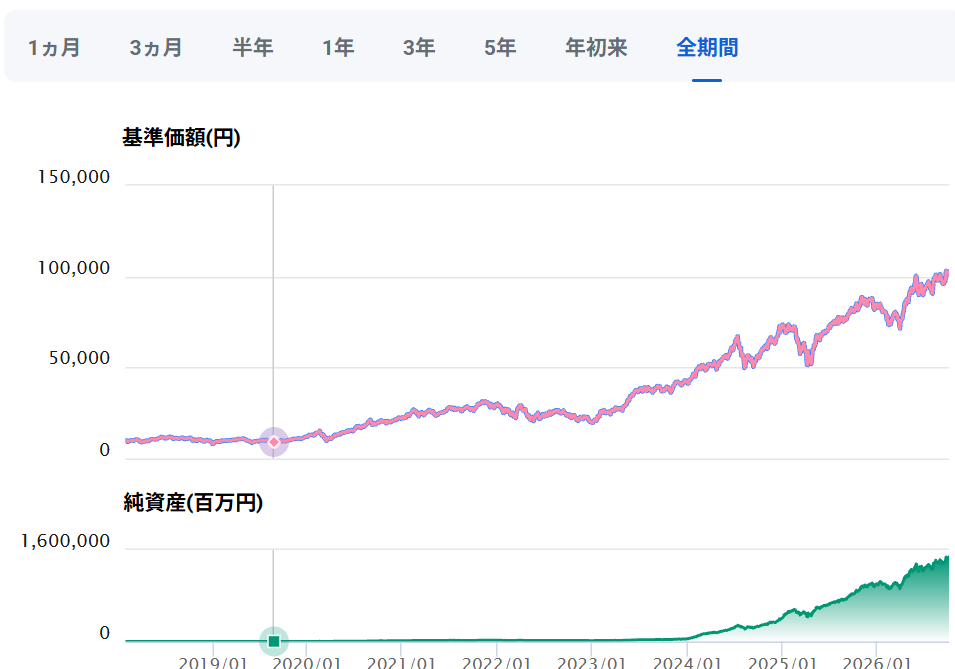Click the 2020/01 date label
This screenshot has height=669, width=955.
click(307, 663)
